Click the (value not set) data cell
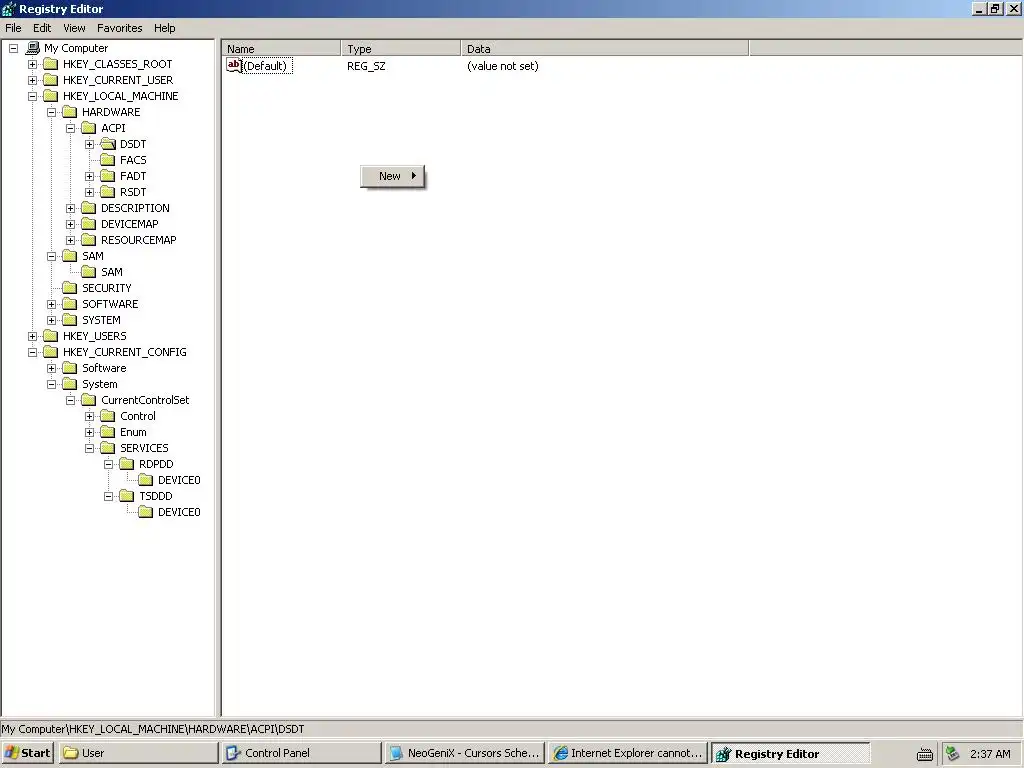 pos(502,66)
